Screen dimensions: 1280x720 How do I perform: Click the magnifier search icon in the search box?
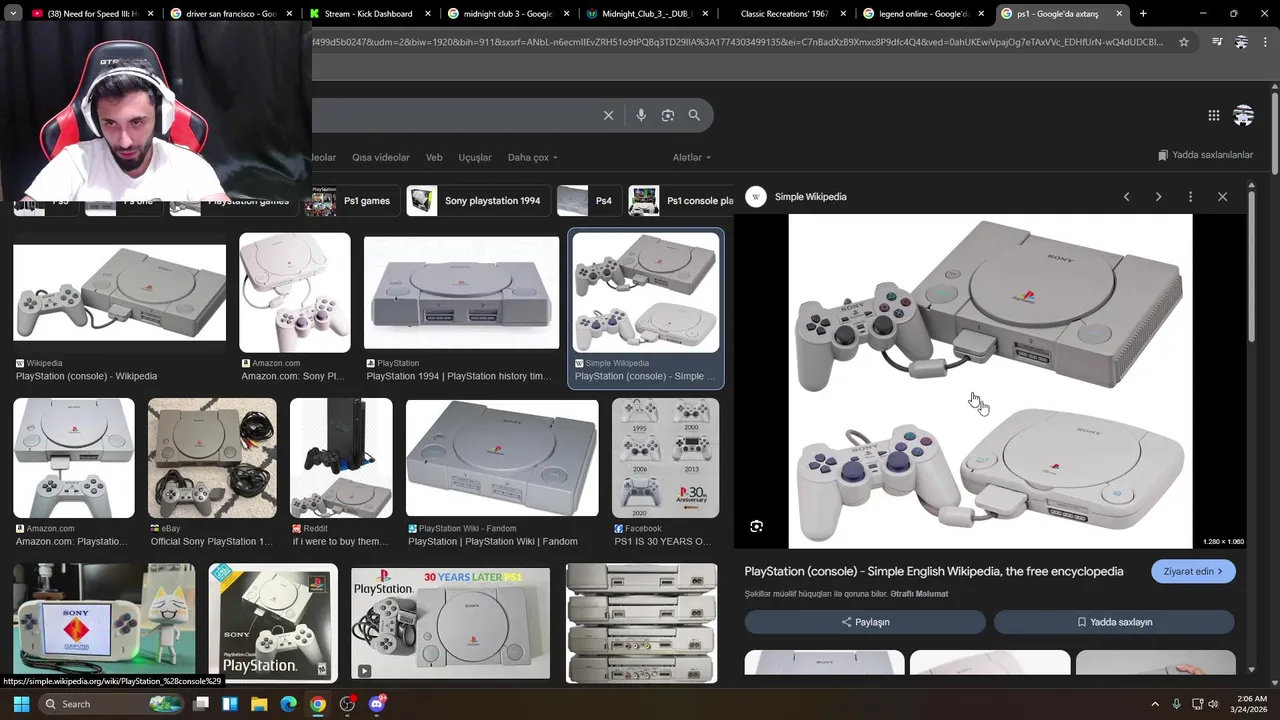[x=694, y=115]
